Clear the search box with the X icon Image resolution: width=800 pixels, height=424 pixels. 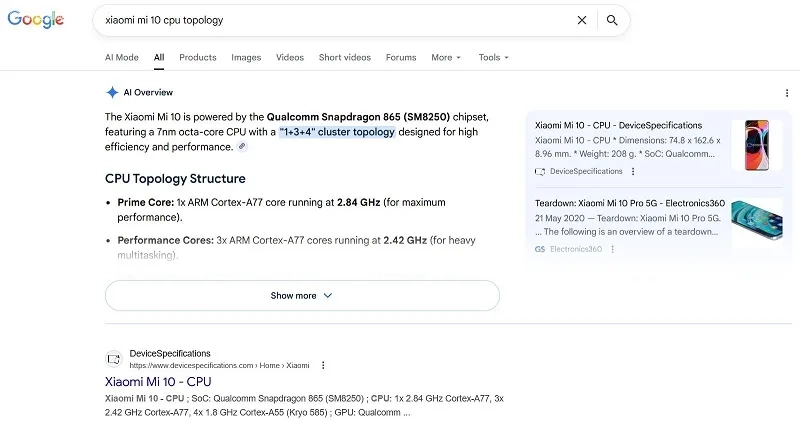(x=582, y=20)
